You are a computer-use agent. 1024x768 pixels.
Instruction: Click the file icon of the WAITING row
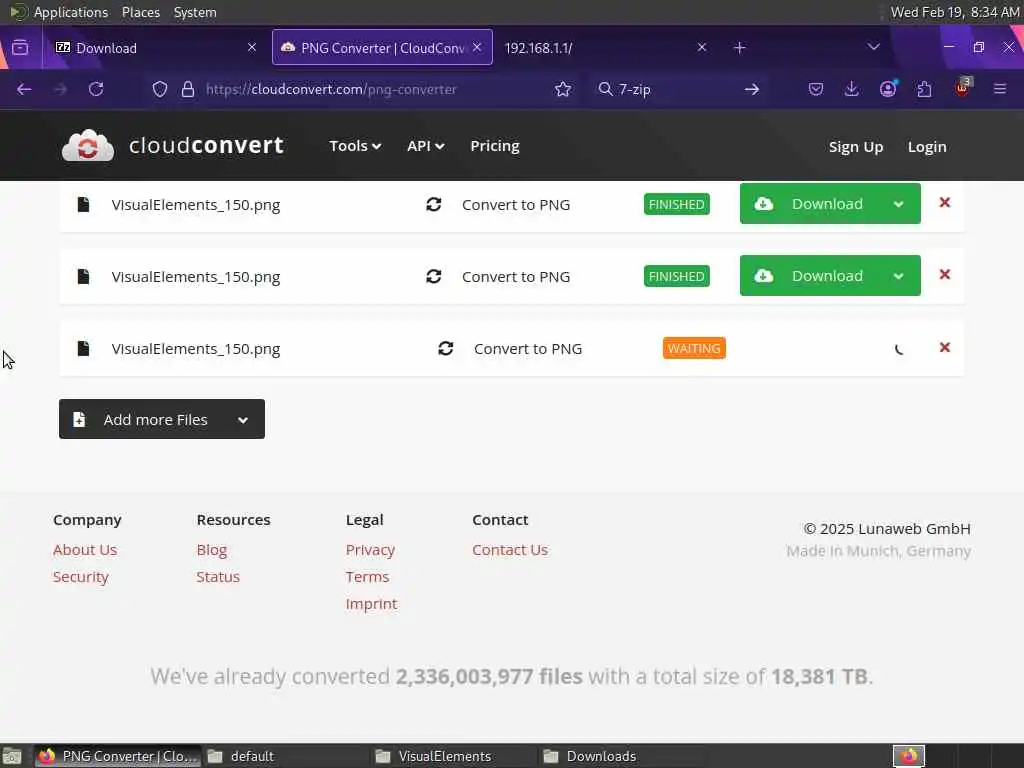coord(83,349)
